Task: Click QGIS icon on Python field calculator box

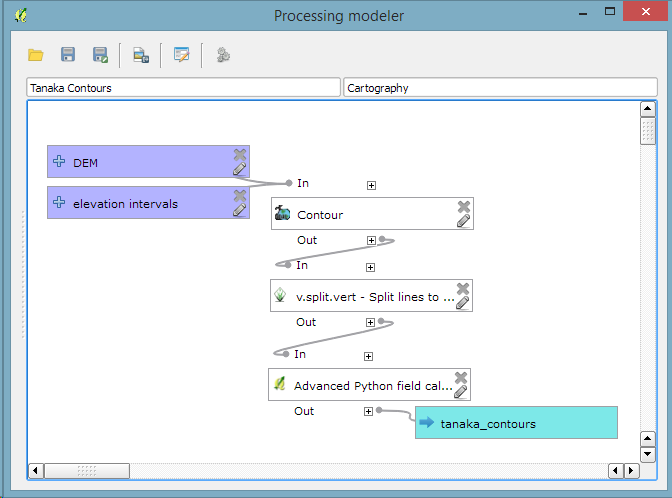Action: (x=279, y=384)
